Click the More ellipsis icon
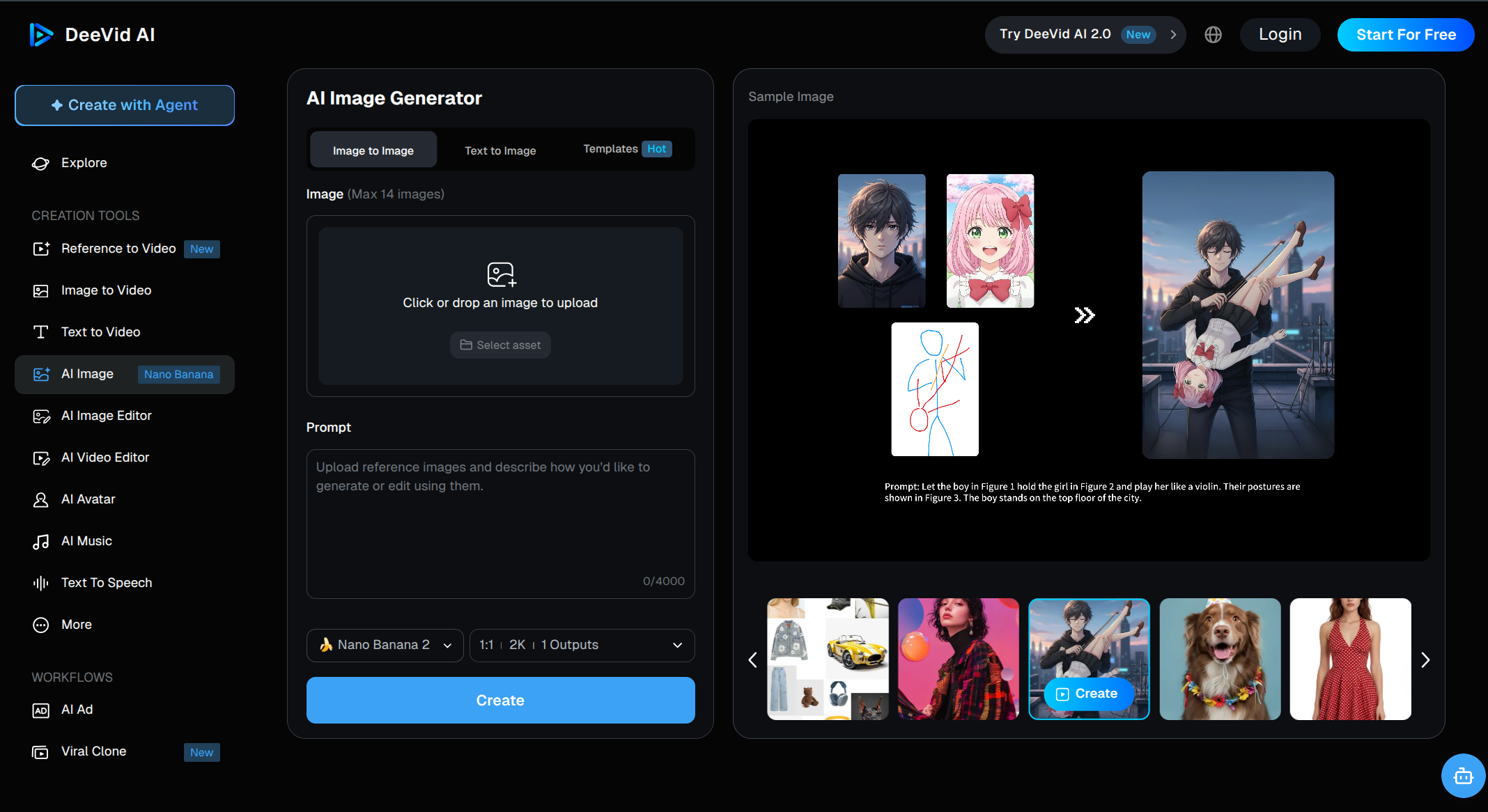The width and height of the screenshot is (1488, 812). [41, 625]
